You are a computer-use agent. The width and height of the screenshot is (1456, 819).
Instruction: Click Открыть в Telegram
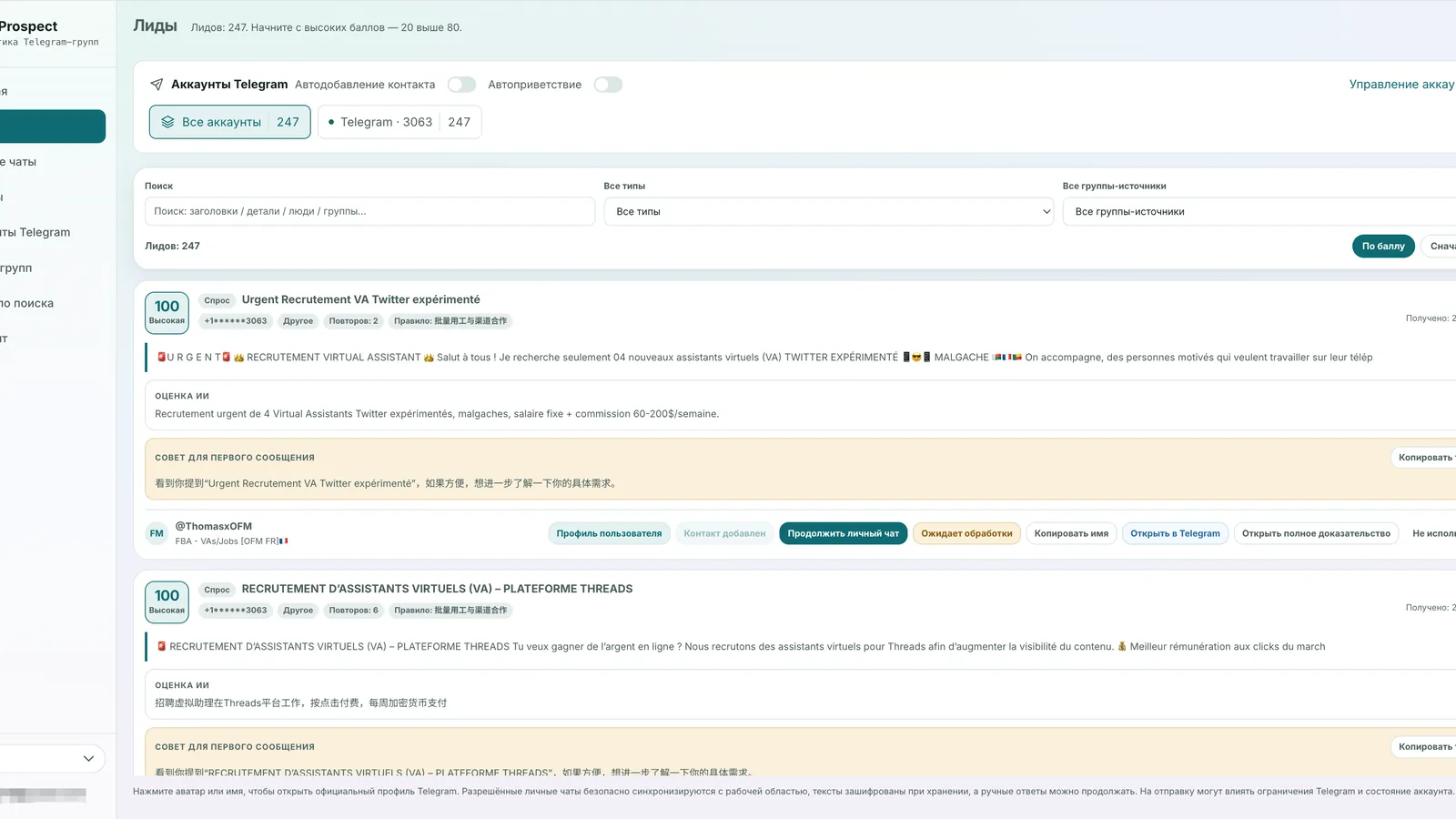1175,533
